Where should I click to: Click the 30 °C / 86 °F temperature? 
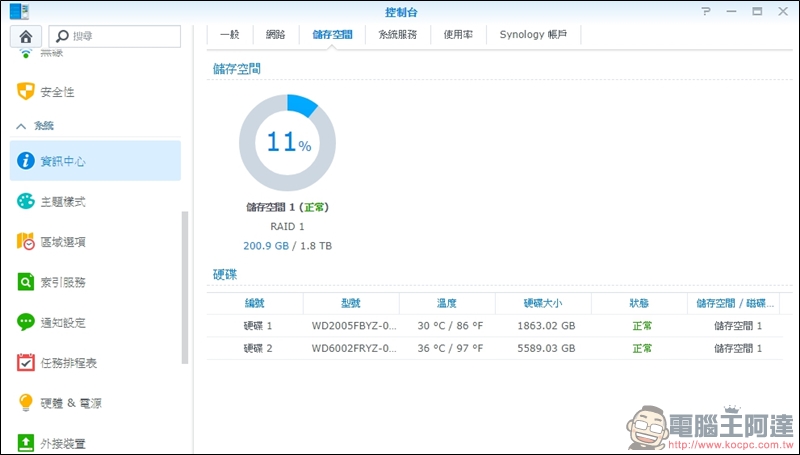coord(450,326)
